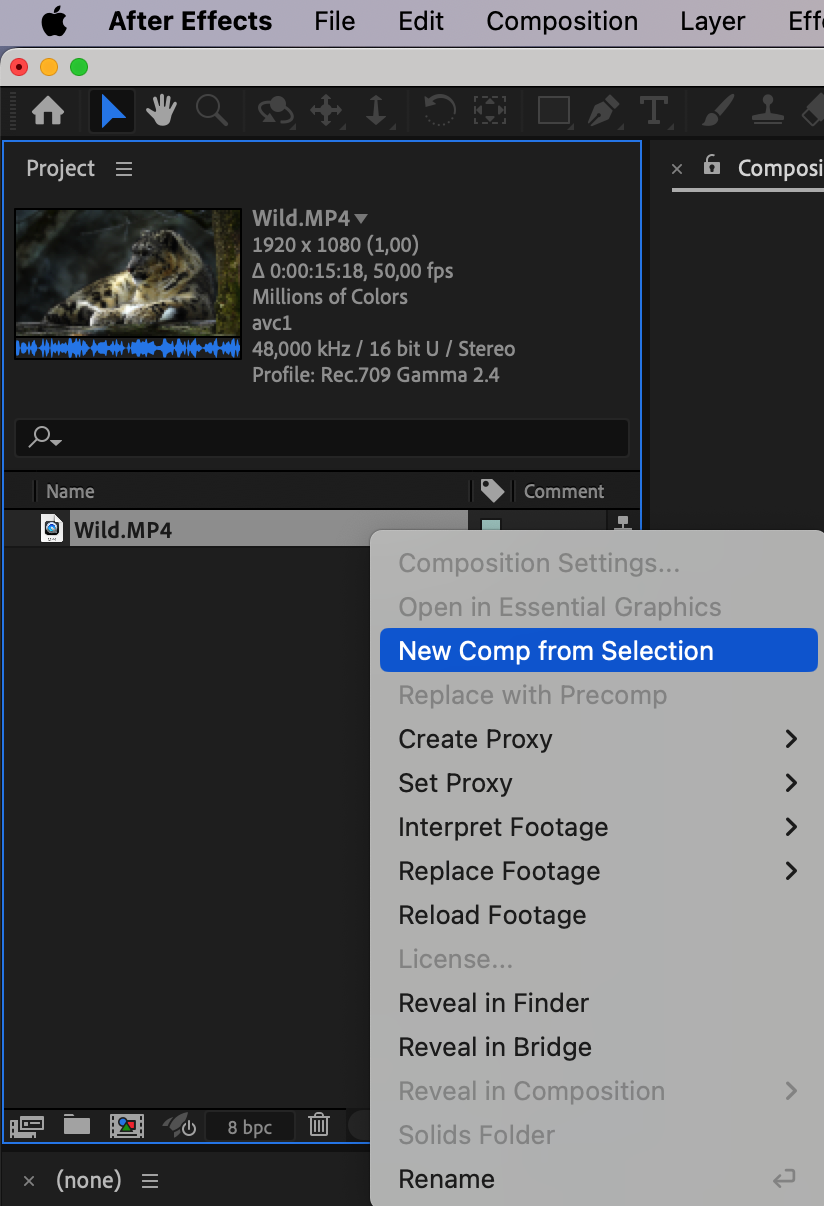This screenshot has width=824, height=1206.
Task: Select the Pen tool
Action: coord(603,111)
